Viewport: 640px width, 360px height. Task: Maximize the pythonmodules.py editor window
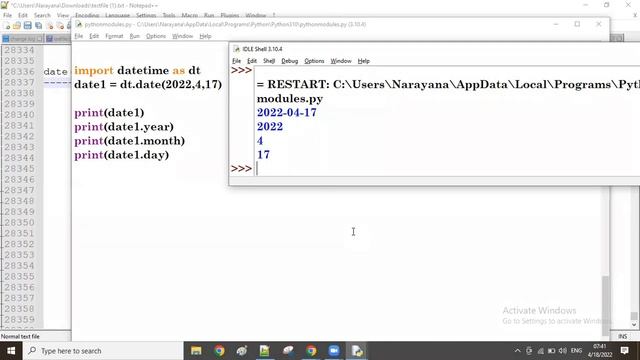[x=577, y=24]
